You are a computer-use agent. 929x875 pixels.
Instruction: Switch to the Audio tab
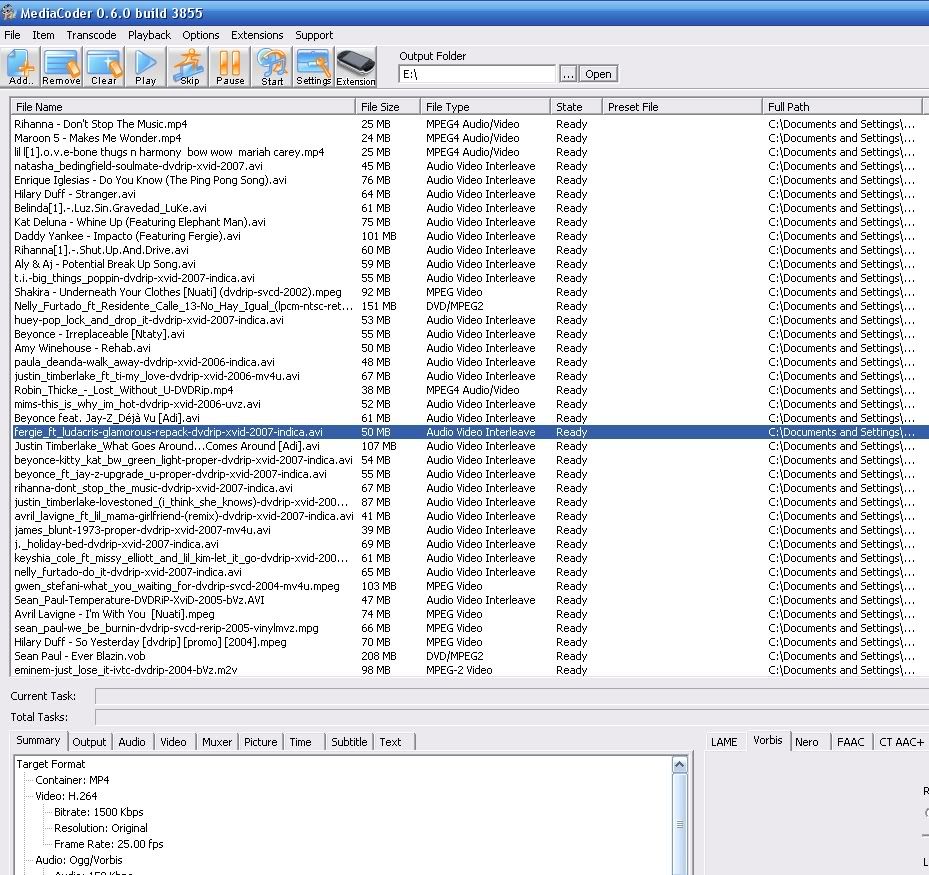[x=132, y=742]
